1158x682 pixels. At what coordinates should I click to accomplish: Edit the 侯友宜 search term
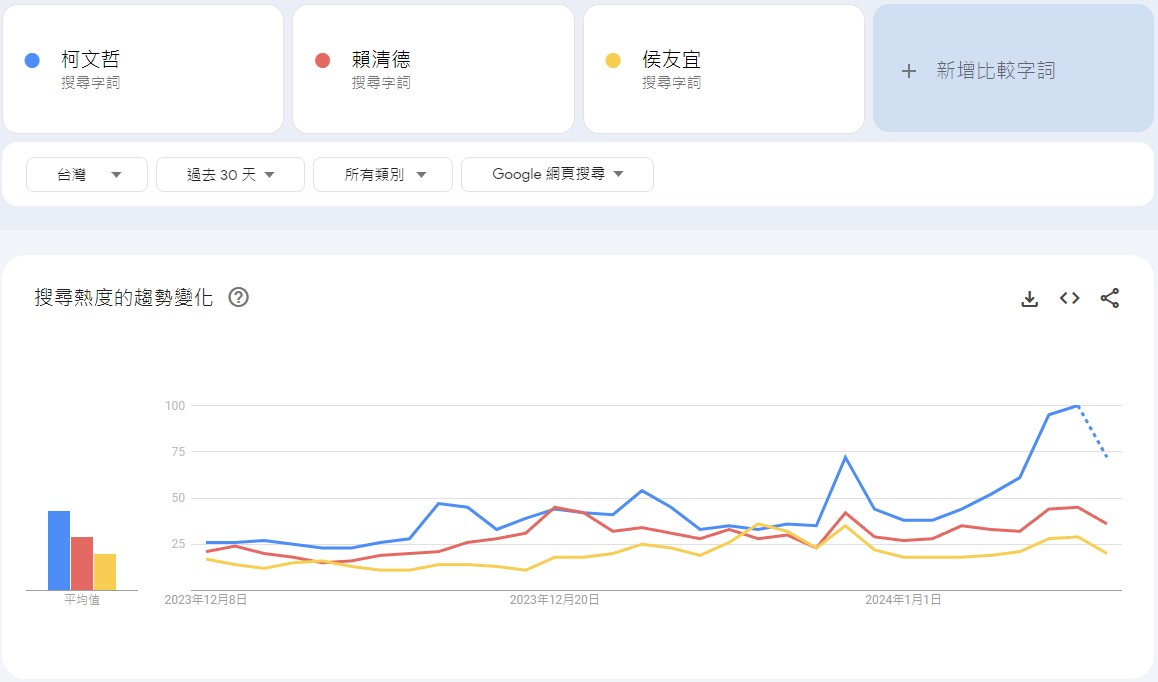coord(724,69)
